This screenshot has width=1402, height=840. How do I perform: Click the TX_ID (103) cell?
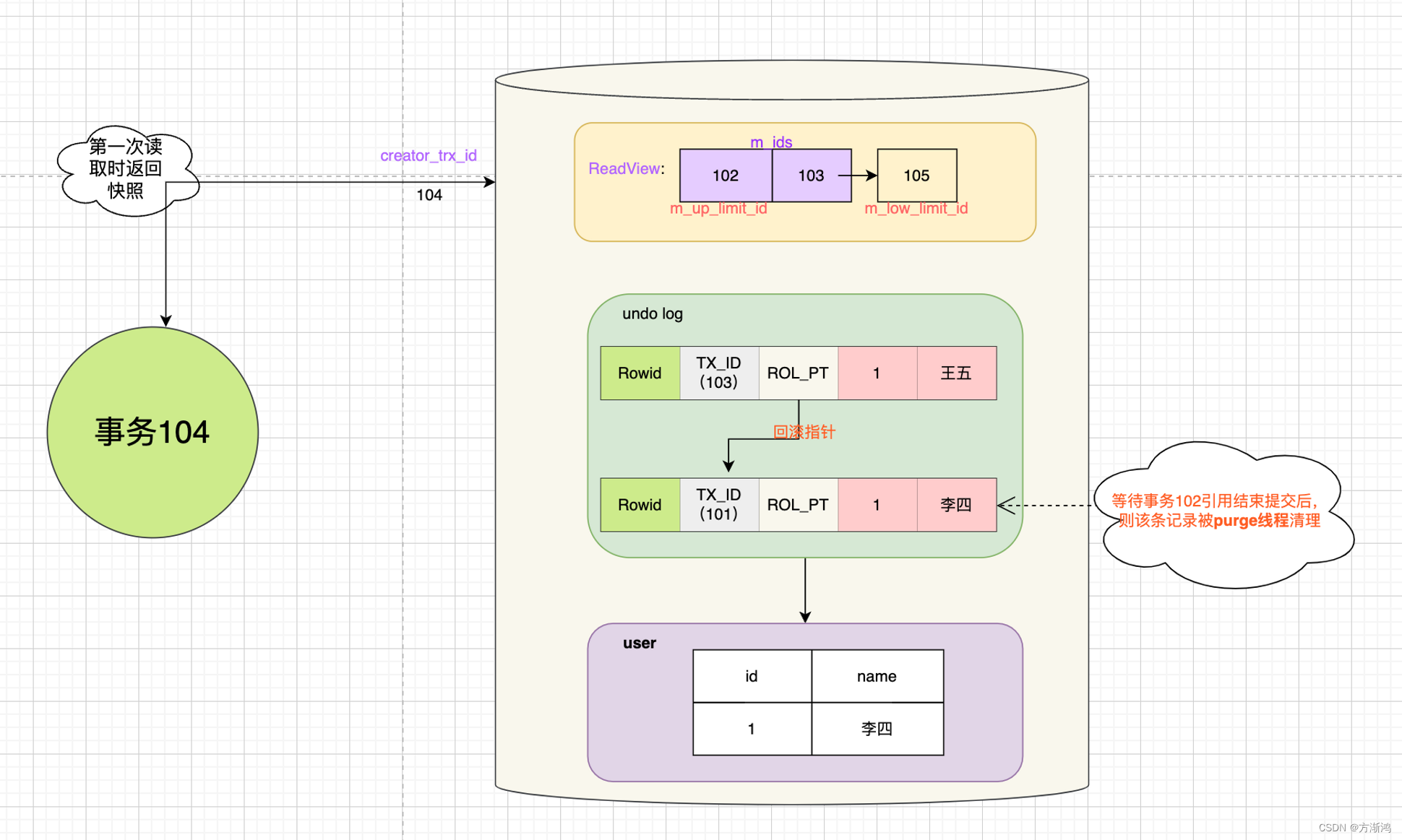click(719, 373)
